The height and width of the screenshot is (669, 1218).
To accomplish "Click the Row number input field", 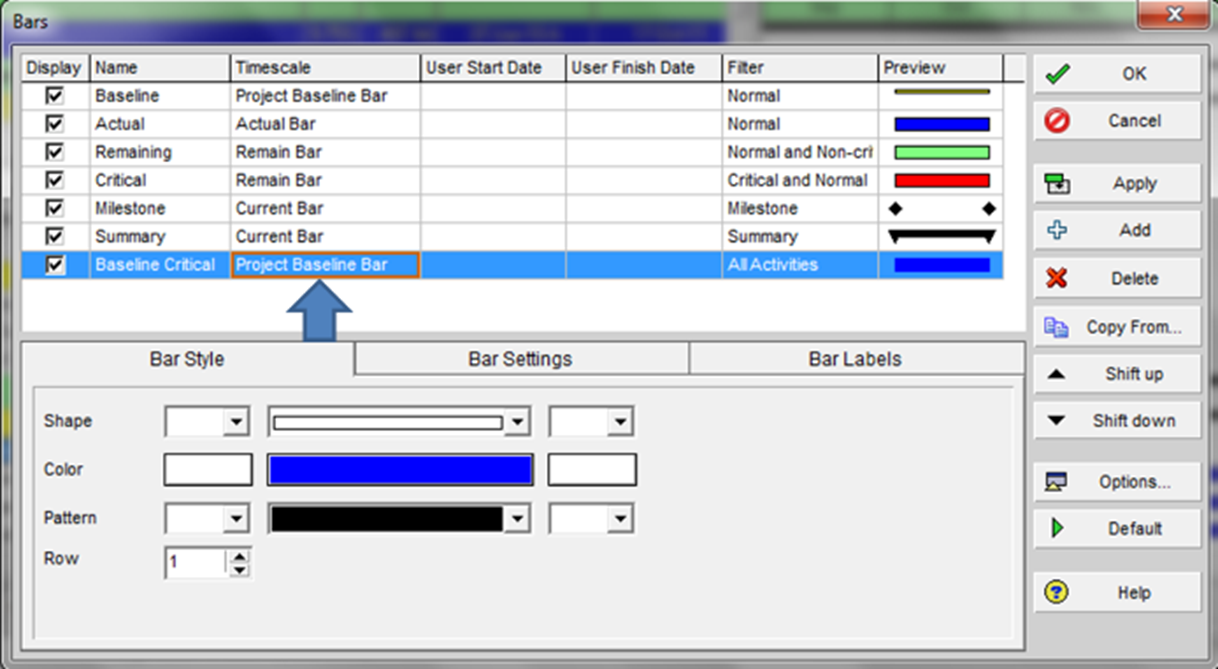I will click(x=197, y=562).
